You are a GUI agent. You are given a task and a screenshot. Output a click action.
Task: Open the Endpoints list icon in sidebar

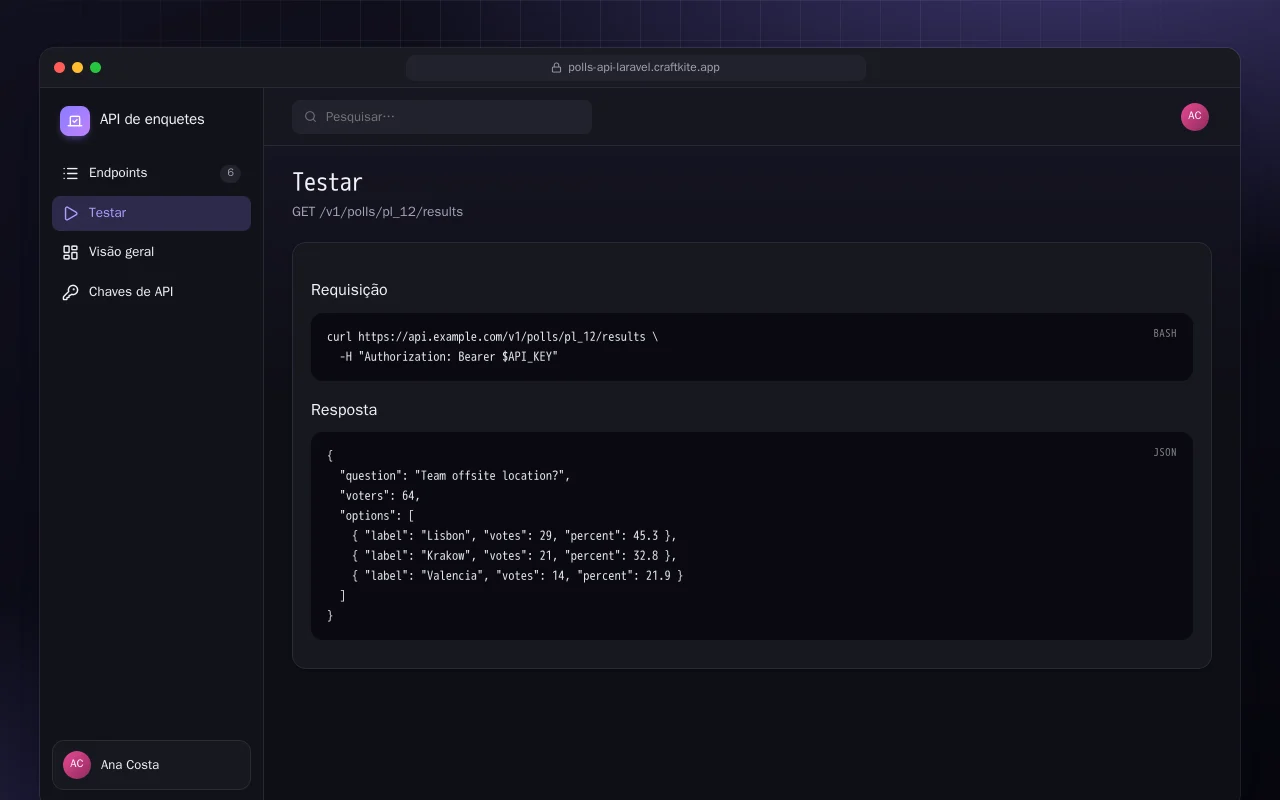tap(70, 173)
